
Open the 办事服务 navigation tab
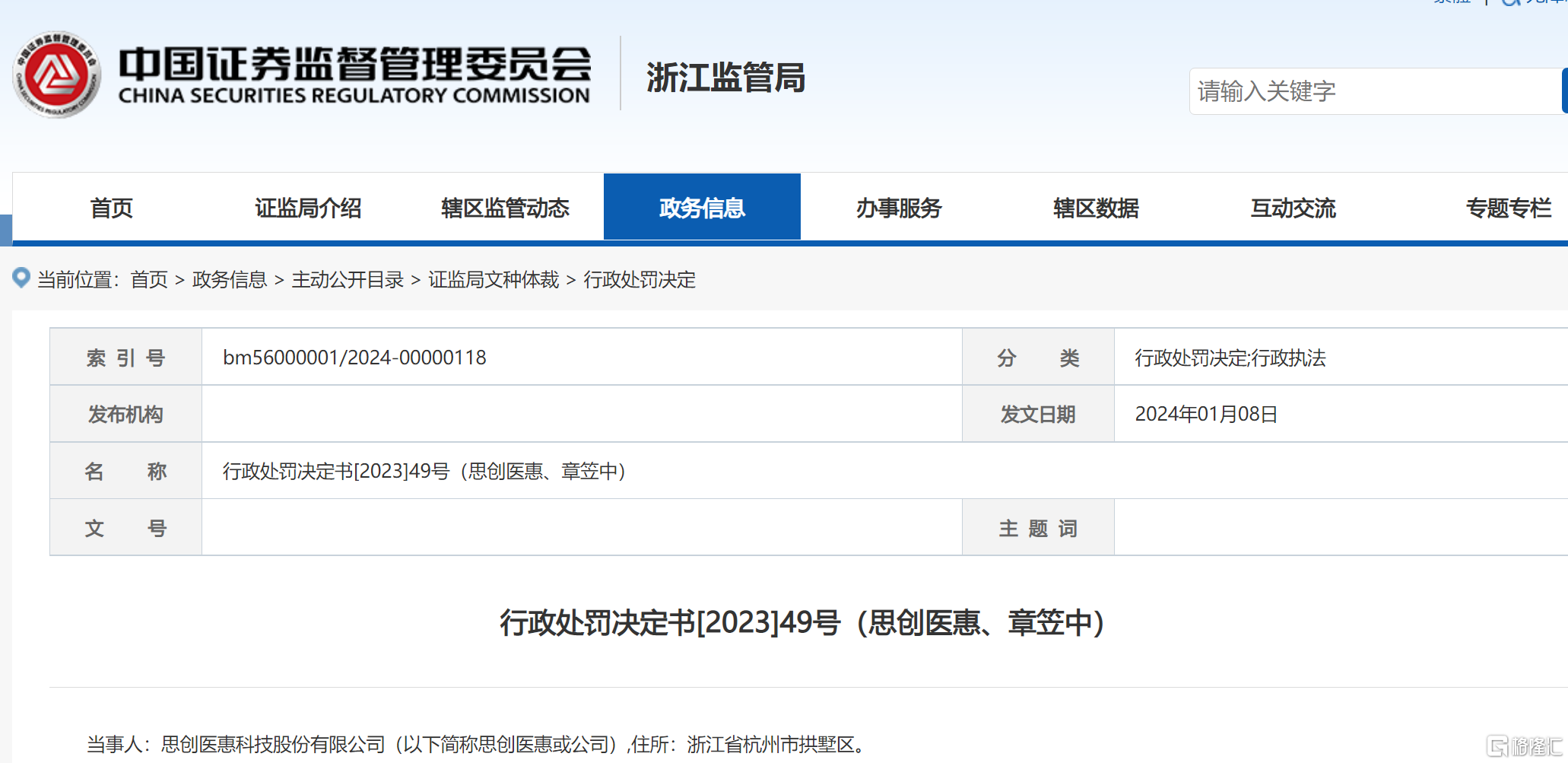pyautogui.click(x=899, y=208)
